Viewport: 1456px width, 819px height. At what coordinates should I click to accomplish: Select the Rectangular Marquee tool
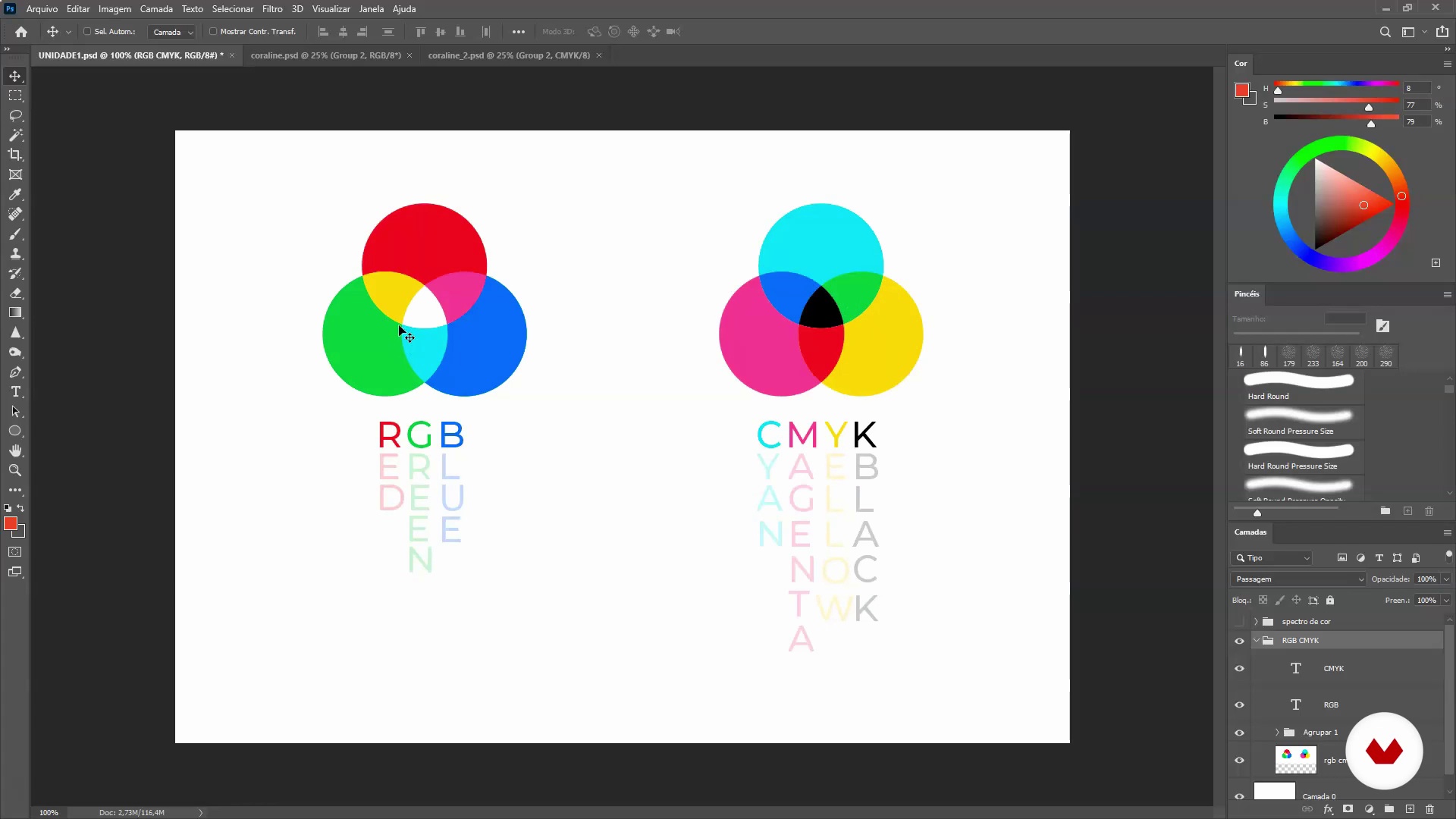[15, 96]
